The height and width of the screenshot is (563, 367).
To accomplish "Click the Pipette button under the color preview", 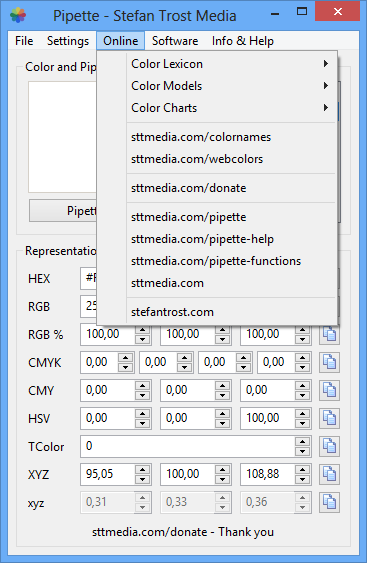I will 63,211.
